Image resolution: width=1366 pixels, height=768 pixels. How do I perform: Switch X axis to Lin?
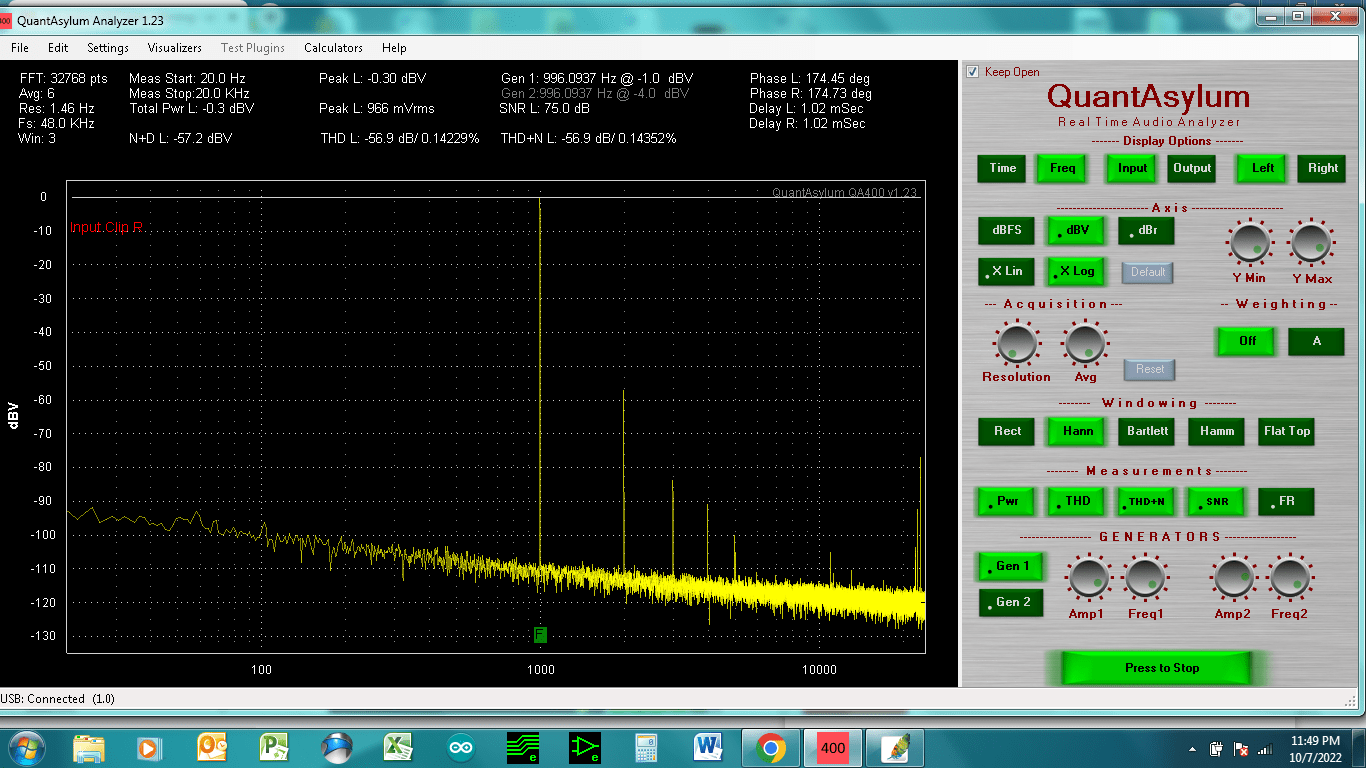tap(1007, 271)
